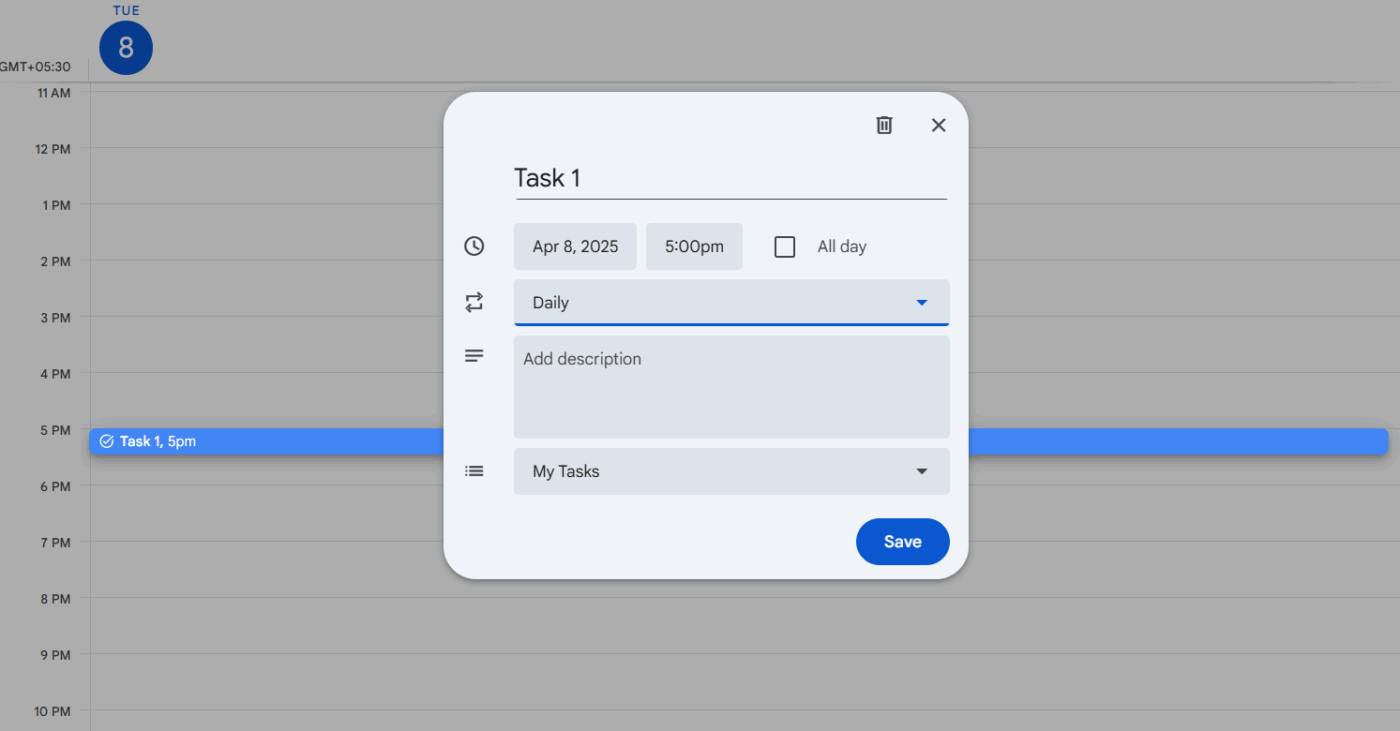
Task: Click the checkmark icon on Task 1 chip
Action: 106,440
